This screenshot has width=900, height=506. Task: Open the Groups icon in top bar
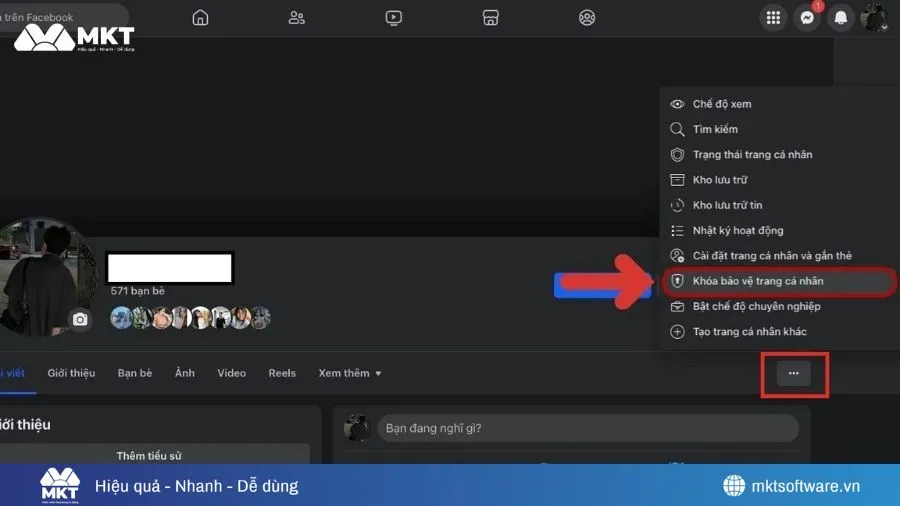coord(587,18)
